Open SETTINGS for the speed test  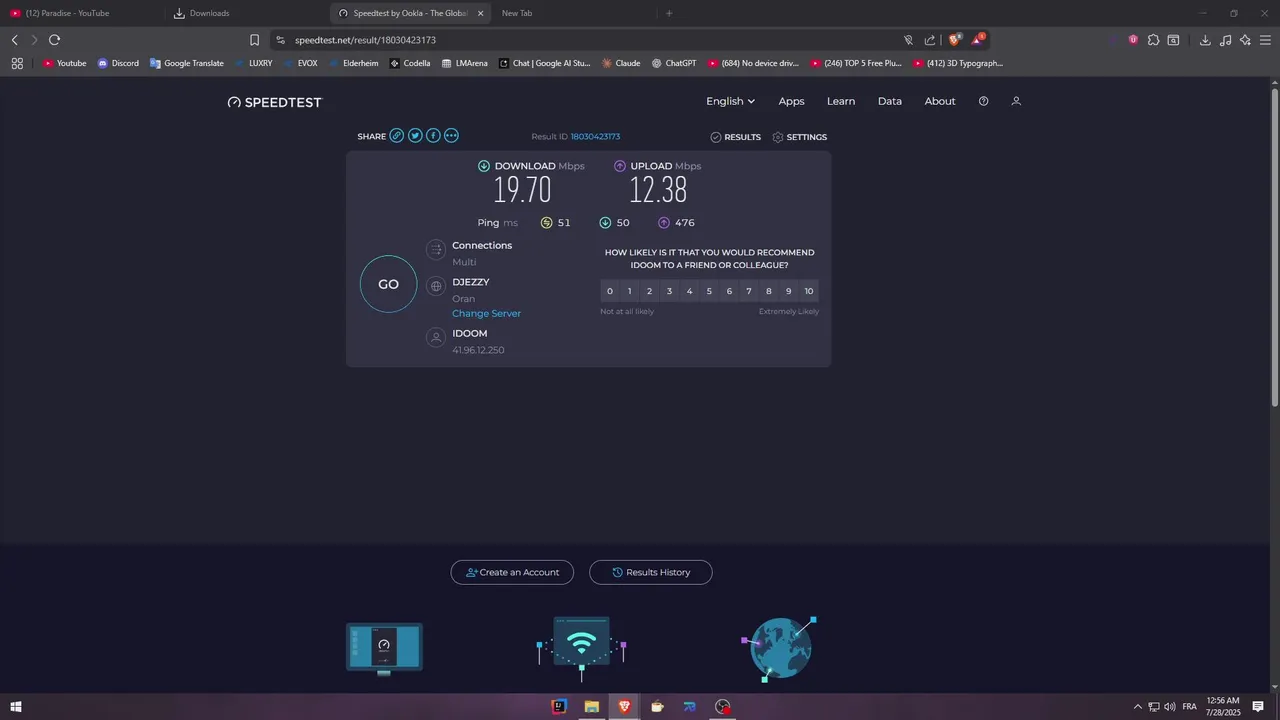[x=799, y=137]
